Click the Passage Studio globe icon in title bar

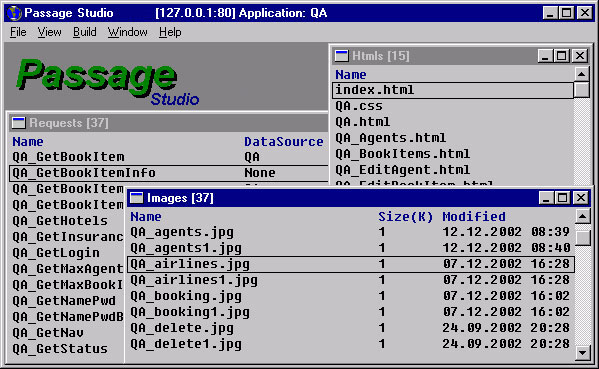pyautogui.click(x=15, y=13)
